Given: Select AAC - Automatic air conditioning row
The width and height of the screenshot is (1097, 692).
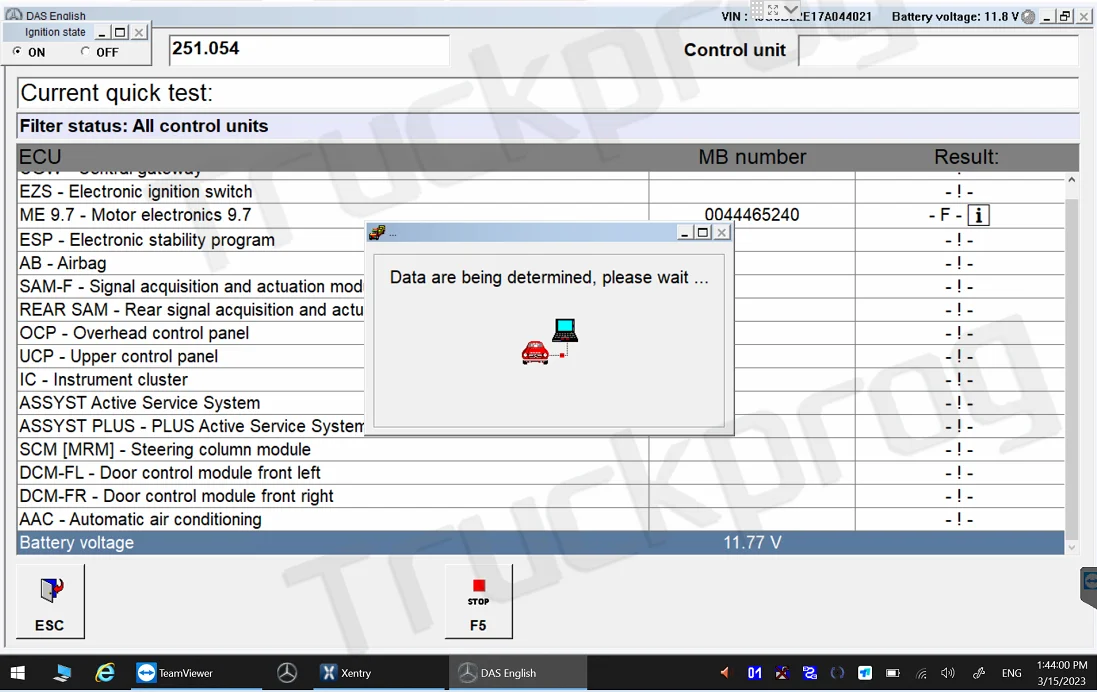Looking at the screenshot, I should pos(540,519).
